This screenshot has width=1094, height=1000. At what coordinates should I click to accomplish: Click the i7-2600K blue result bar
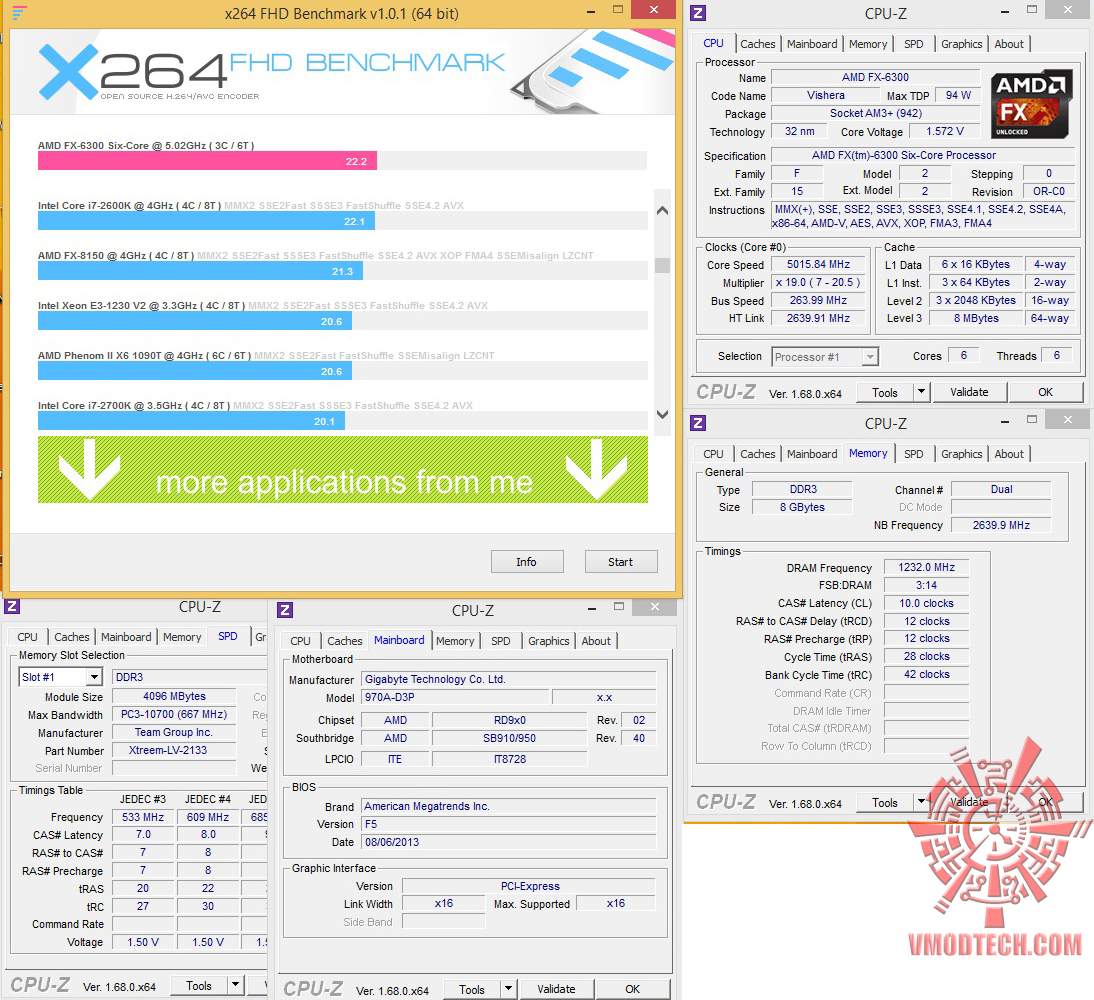tap(206, 221)
